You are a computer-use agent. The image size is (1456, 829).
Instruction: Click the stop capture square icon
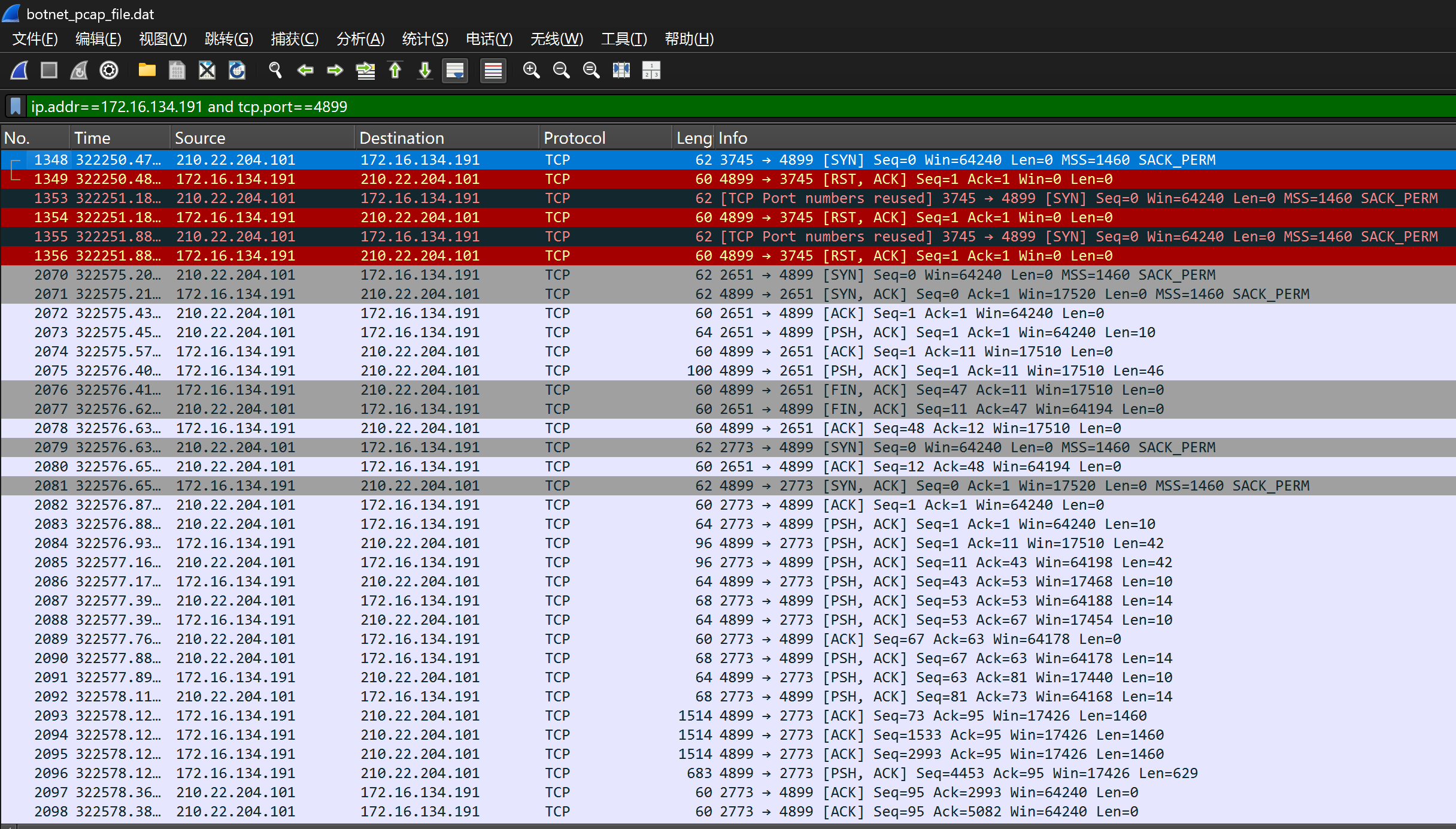(x=49, y=71)
